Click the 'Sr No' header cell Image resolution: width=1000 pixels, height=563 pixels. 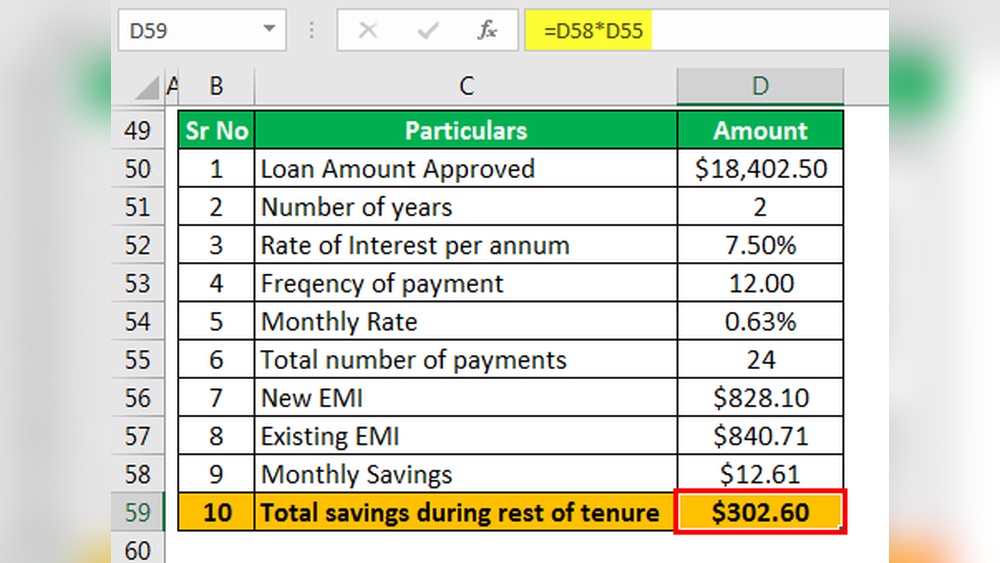click(x=216, y=130)
